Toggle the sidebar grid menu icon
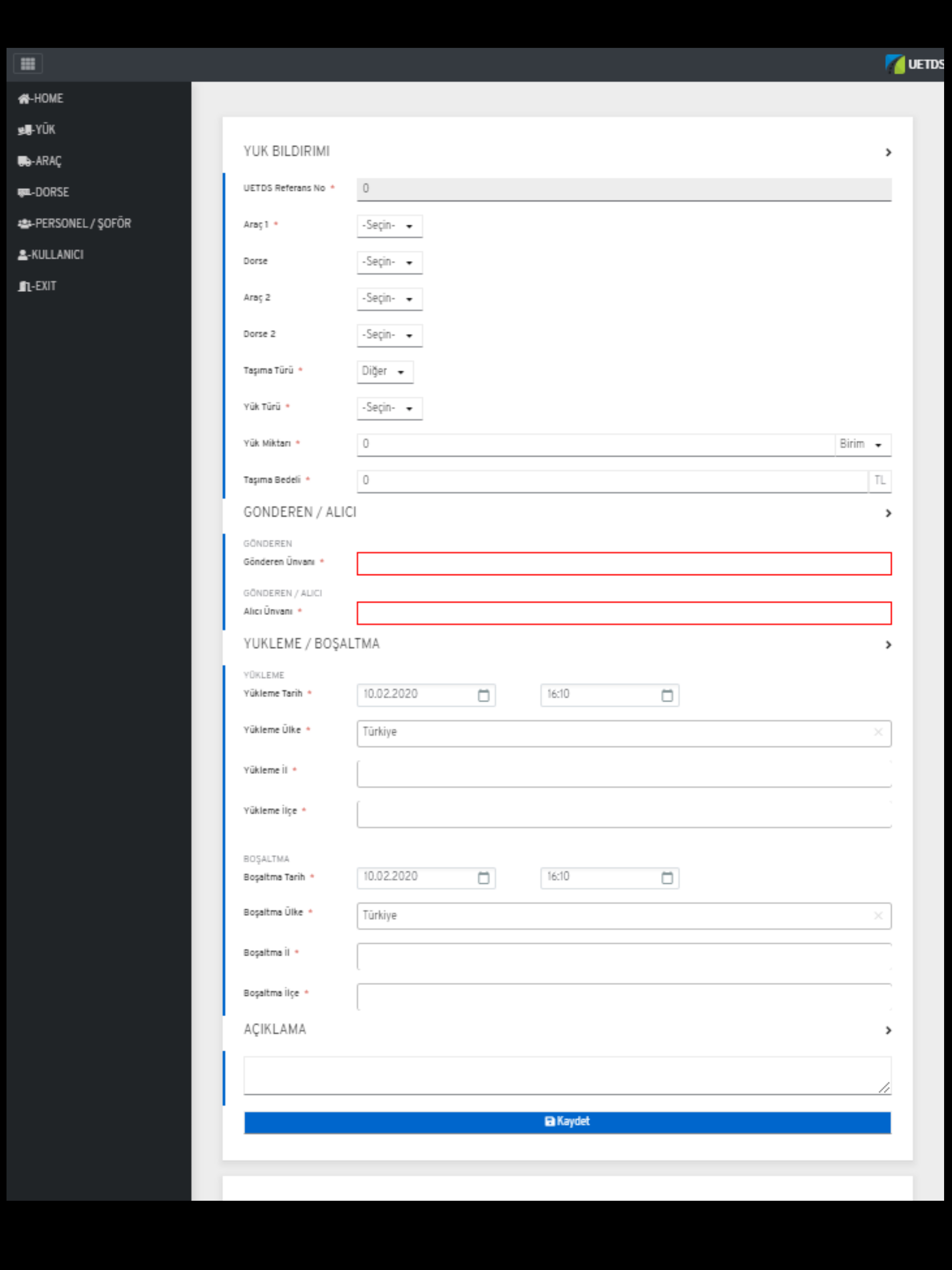This screenshot has height=1270, width=952. (27, 64)
